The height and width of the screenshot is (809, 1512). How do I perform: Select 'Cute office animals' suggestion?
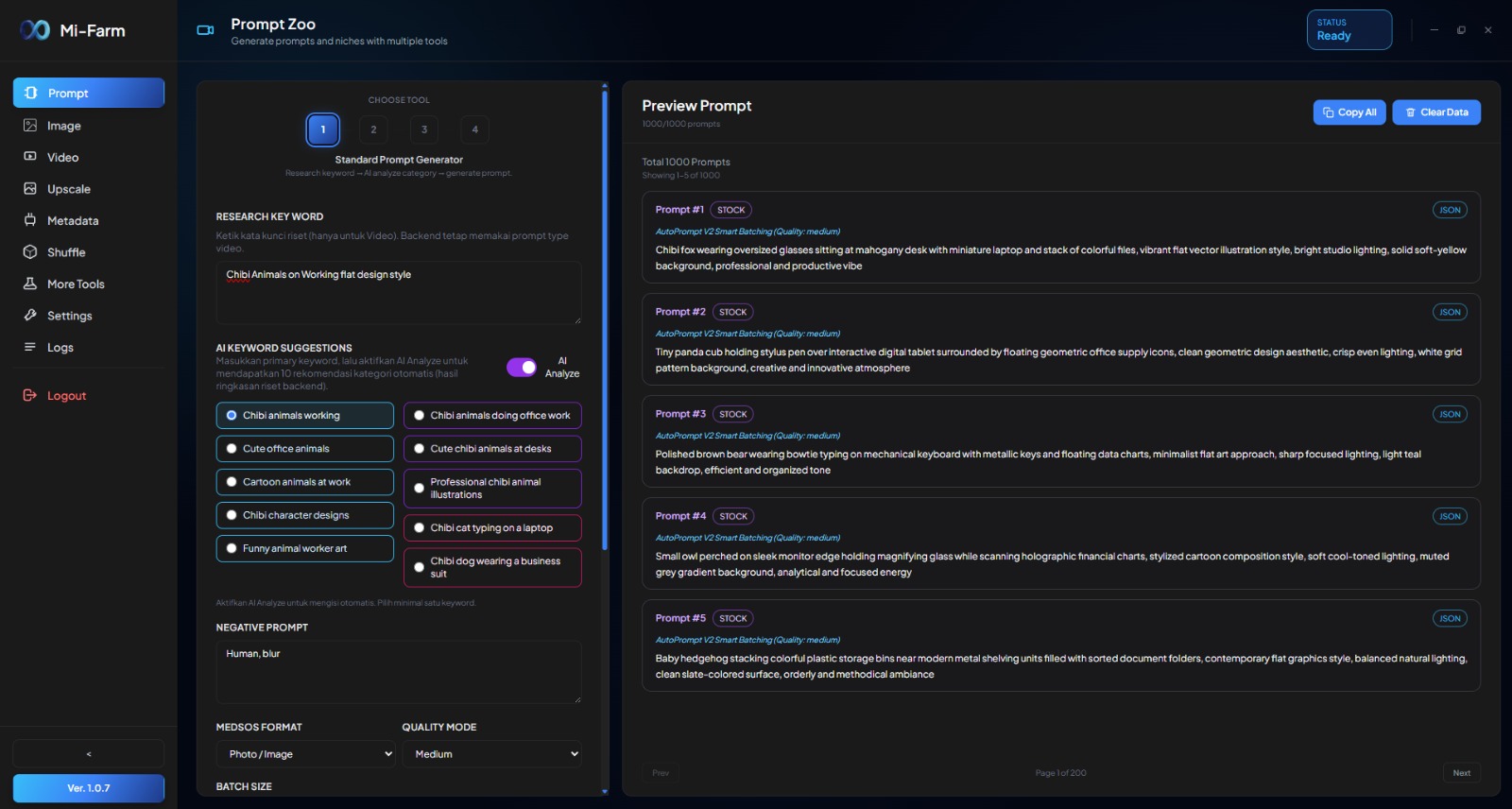click(305, 449)
